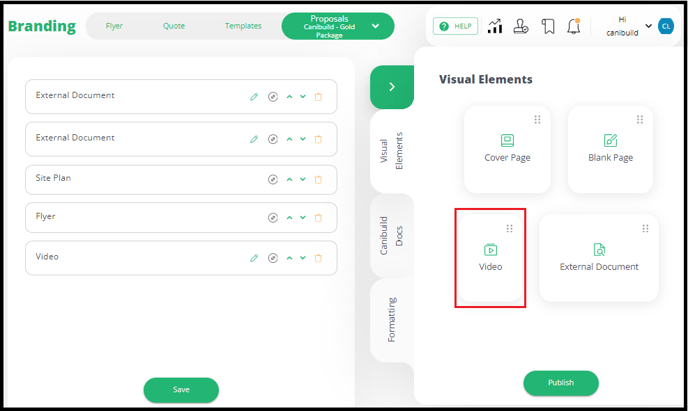This screenshot has height=411, width=688.
Task: Open link icon on Video row
Action: coord(273,258)
